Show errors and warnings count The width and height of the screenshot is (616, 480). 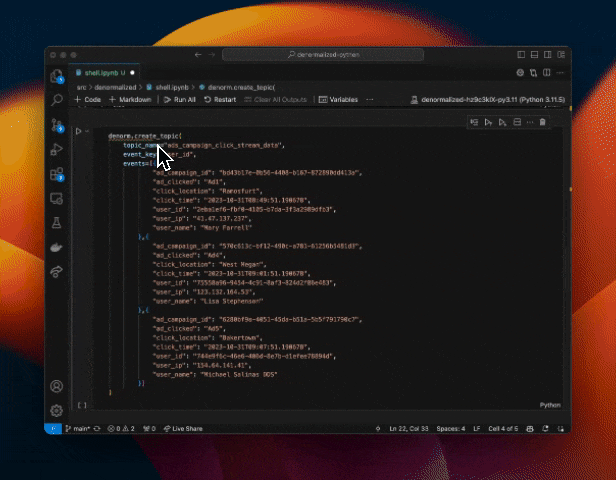click(x=121, y=429)
